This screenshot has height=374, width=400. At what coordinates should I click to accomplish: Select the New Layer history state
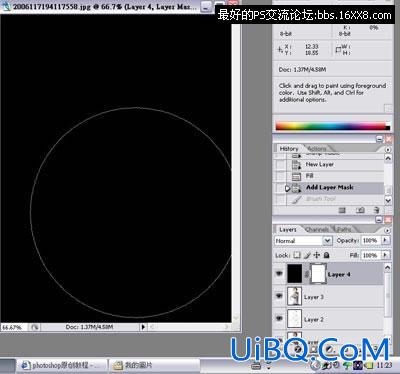tap(335, 164)
